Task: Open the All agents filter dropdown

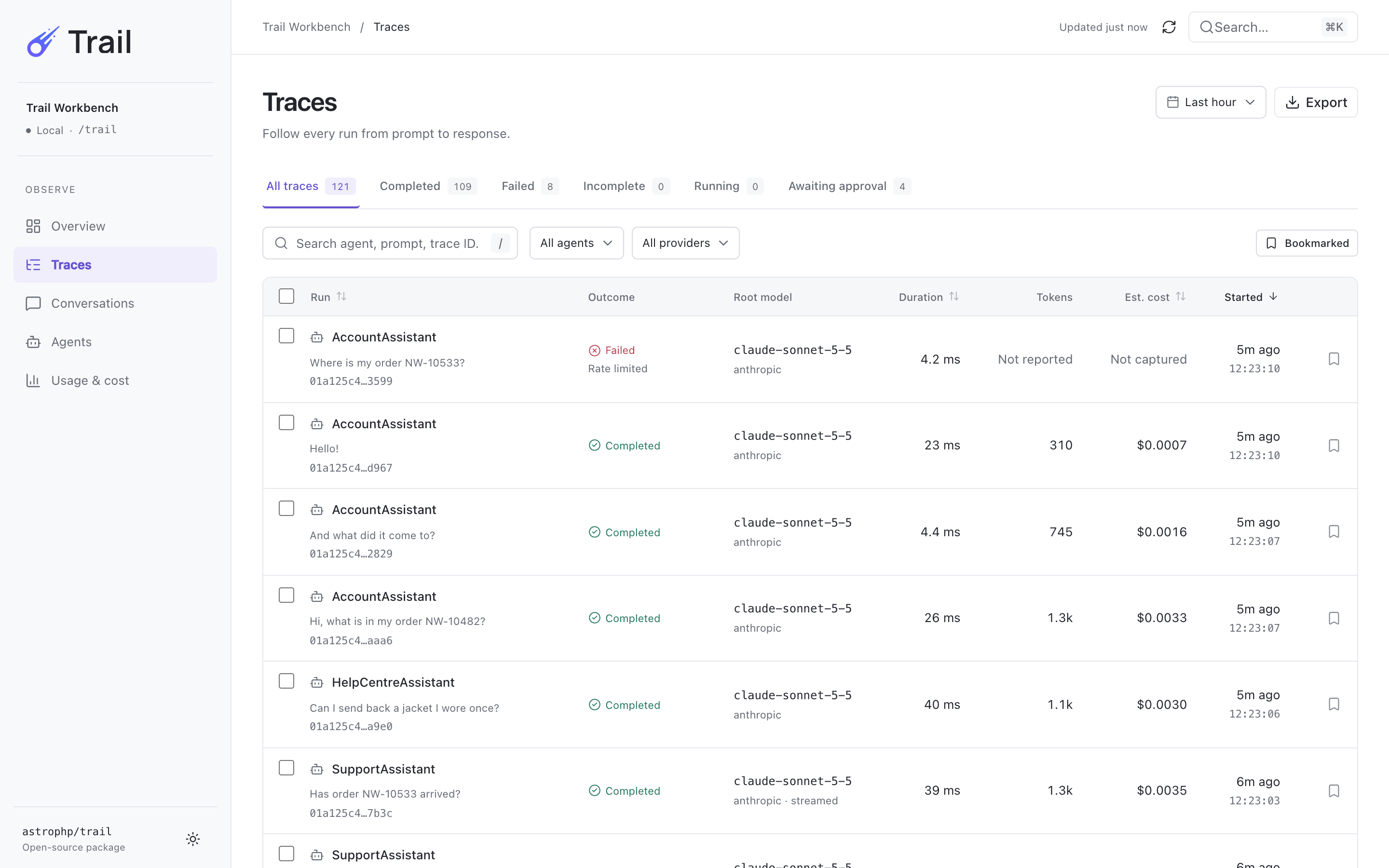Action: [576, 243]
